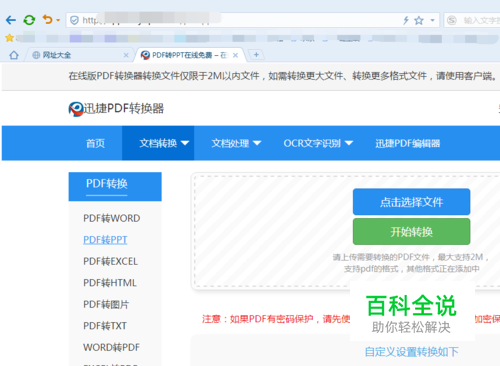Select the PDF转PPT link
Screen dimensions: 500x366
(105, 240)
